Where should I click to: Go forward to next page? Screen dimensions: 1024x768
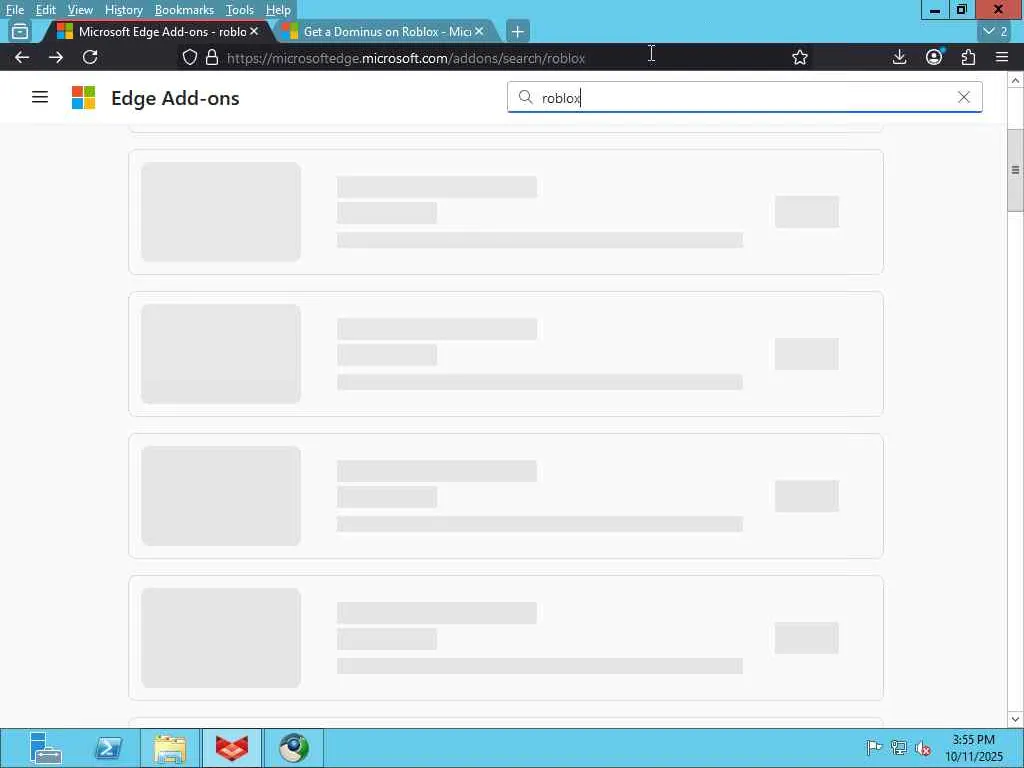click(x=56, y=57)
